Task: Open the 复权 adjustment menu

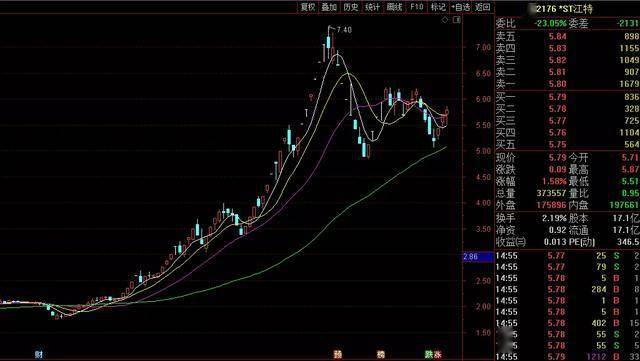Action: click(308, 7)
